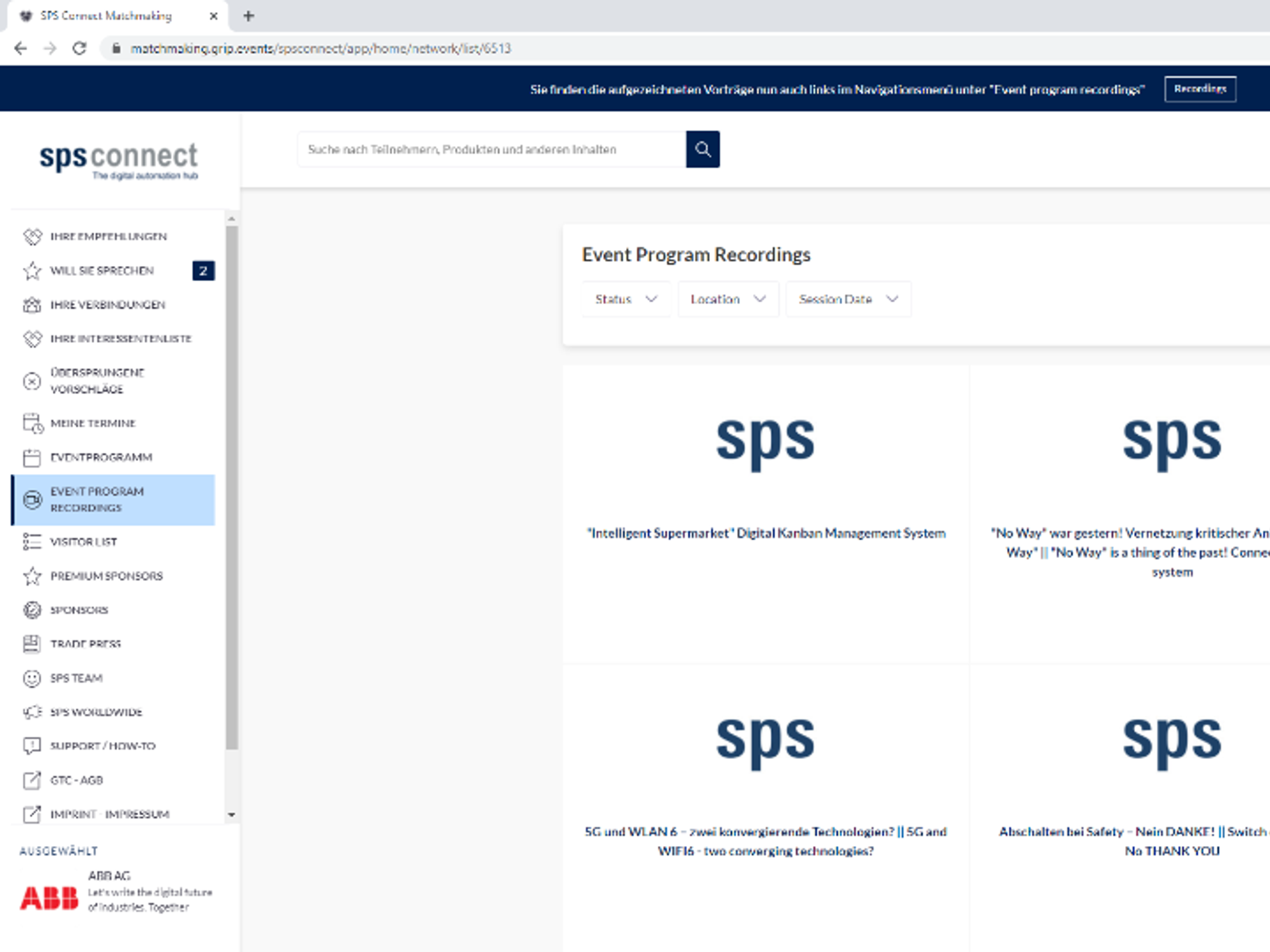Click the Ihre Verbindungen people icon
1270x952 pixels.
click(x=32, y=305)
